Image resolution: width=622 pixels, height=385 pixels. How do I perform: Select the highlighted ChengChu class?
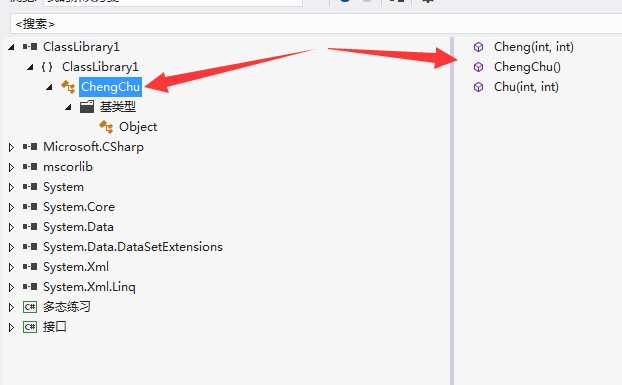tap(110, 87)
